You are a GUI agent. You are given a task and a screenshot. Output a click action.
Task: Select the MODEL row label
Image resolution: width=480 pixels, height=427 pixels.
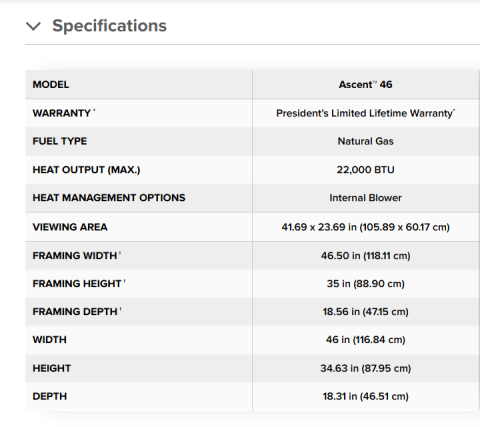point(51,85)
